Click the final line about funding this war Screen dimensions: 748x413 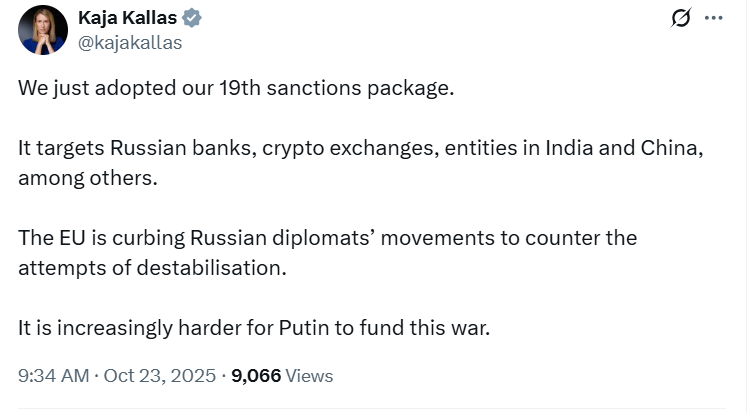click(x=254, y=328)
